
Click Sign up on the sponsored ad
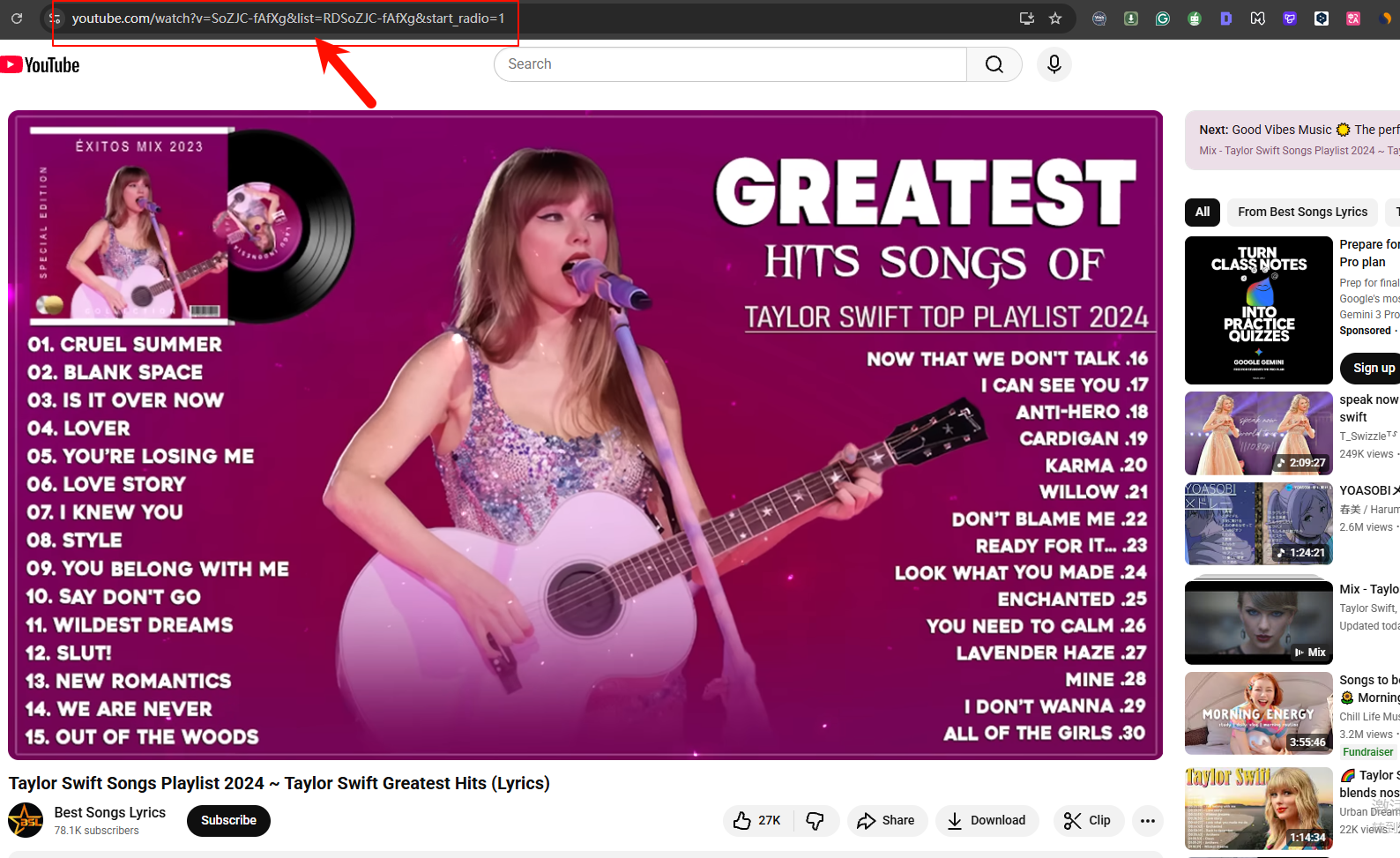click(1373, 368)
